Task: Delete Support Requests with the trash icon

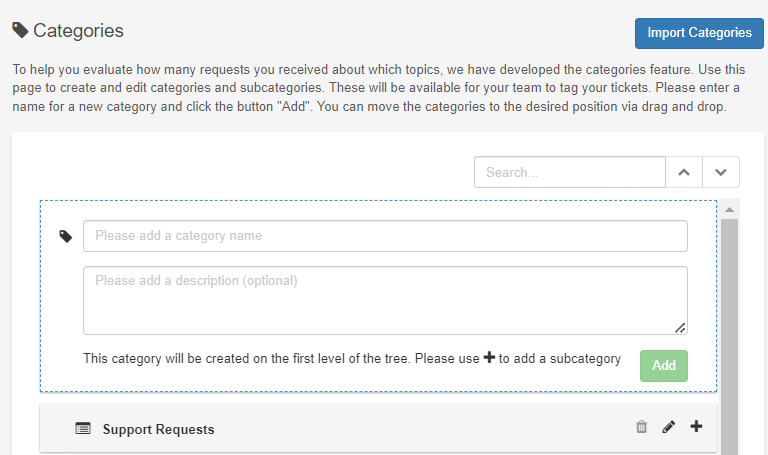Action: point(642,428)
